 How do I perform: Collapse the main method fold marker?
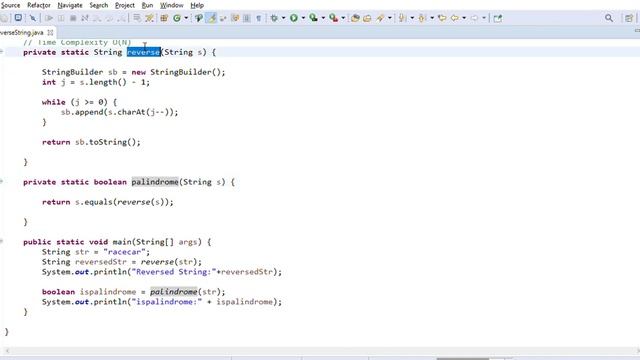tap(2, 241)
